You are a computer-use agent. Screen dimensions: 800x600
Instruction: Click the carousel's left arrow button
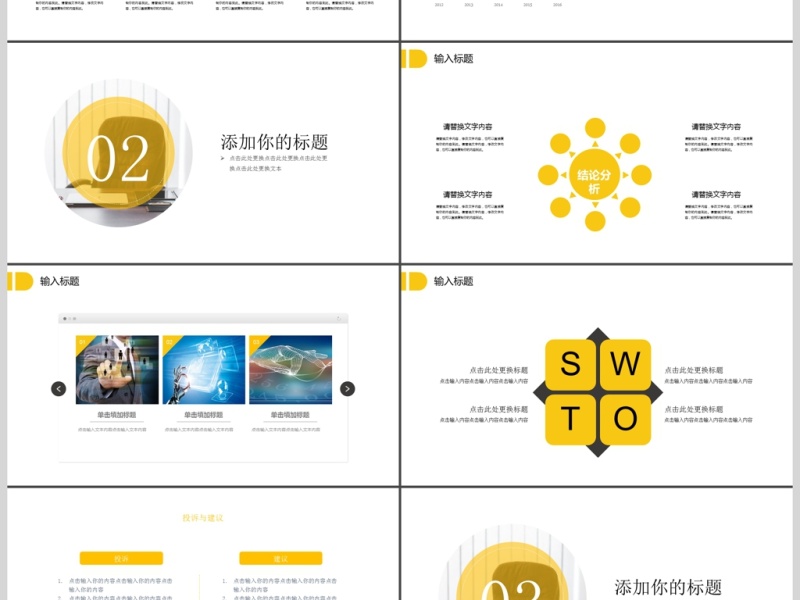pos(59,389)
